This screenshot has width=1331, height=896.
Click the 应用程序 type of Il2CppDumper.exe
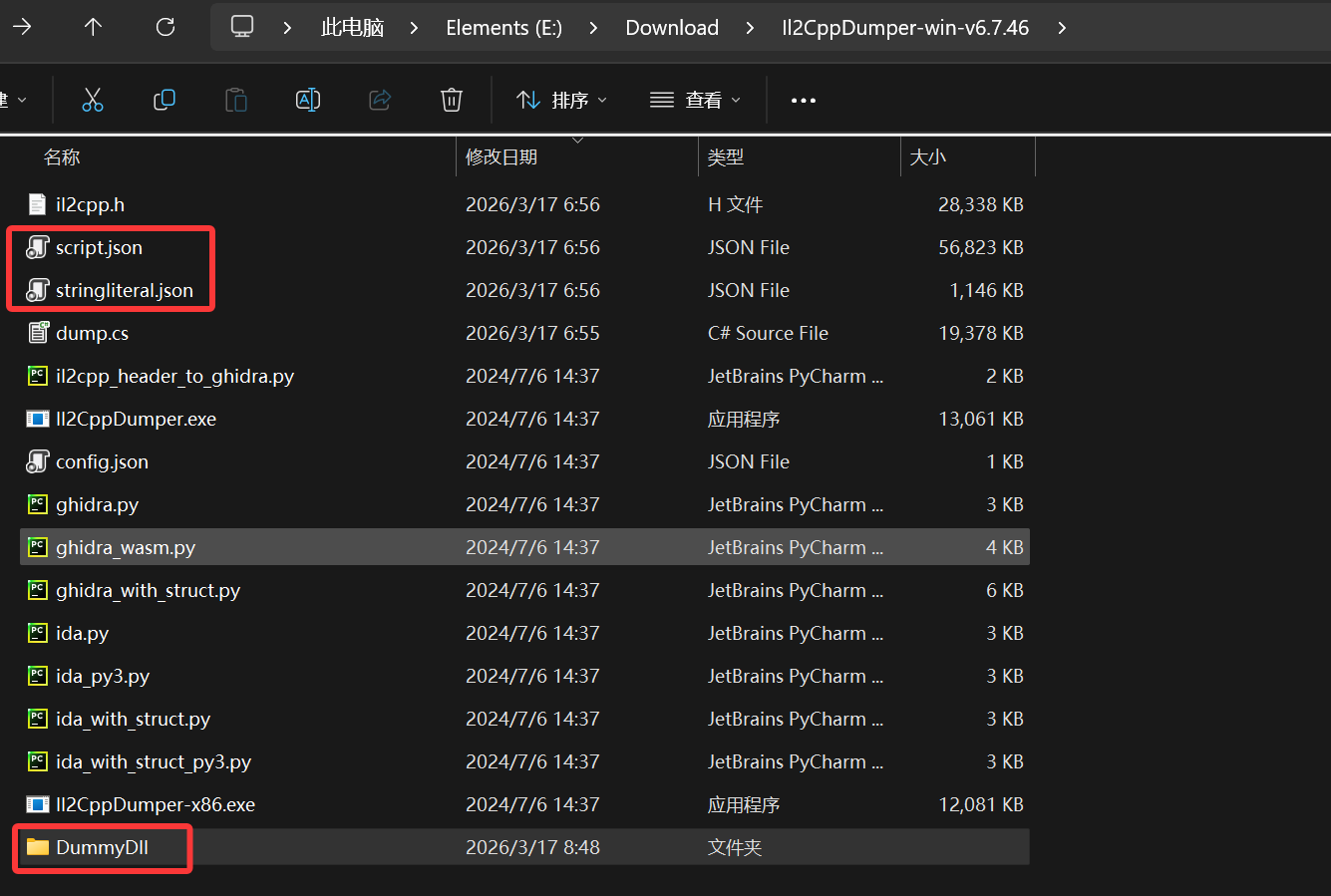744,419
